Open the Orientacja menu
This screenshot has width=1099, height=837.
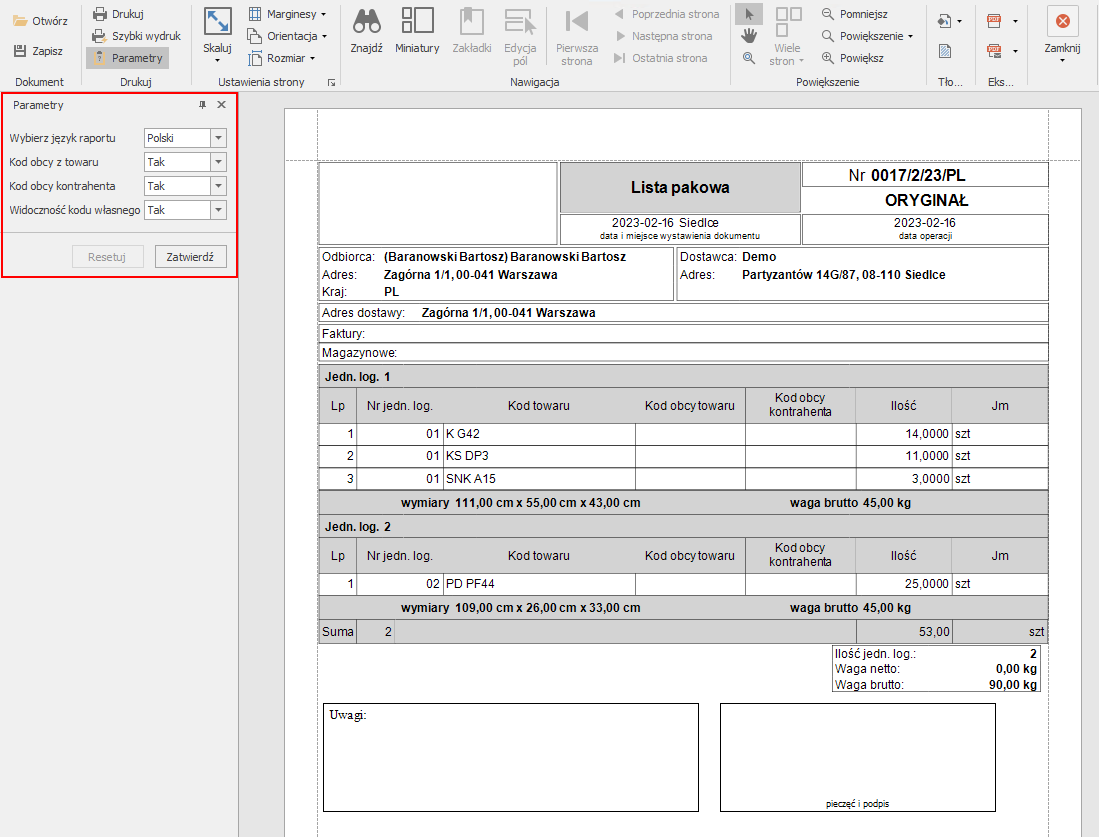click(288, 36)
